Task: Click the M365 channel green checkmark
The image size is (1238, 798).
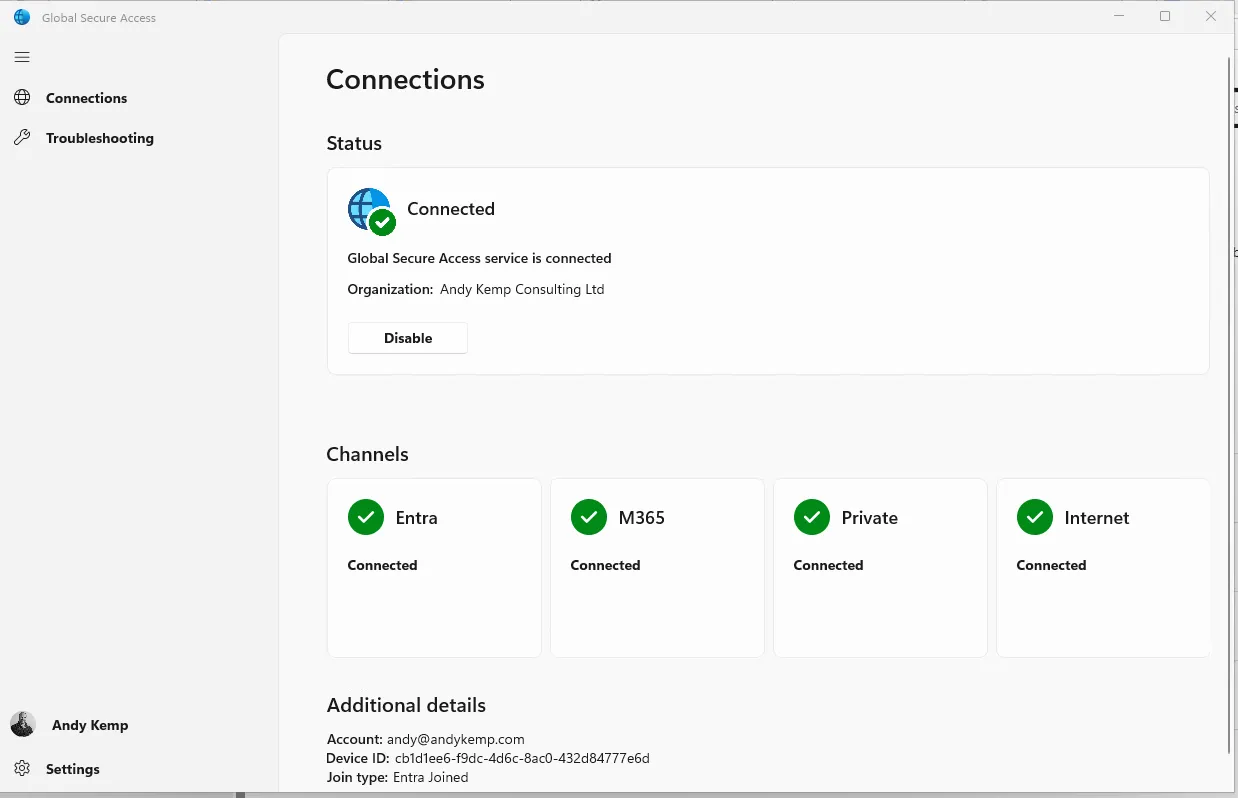Action: 588,517
